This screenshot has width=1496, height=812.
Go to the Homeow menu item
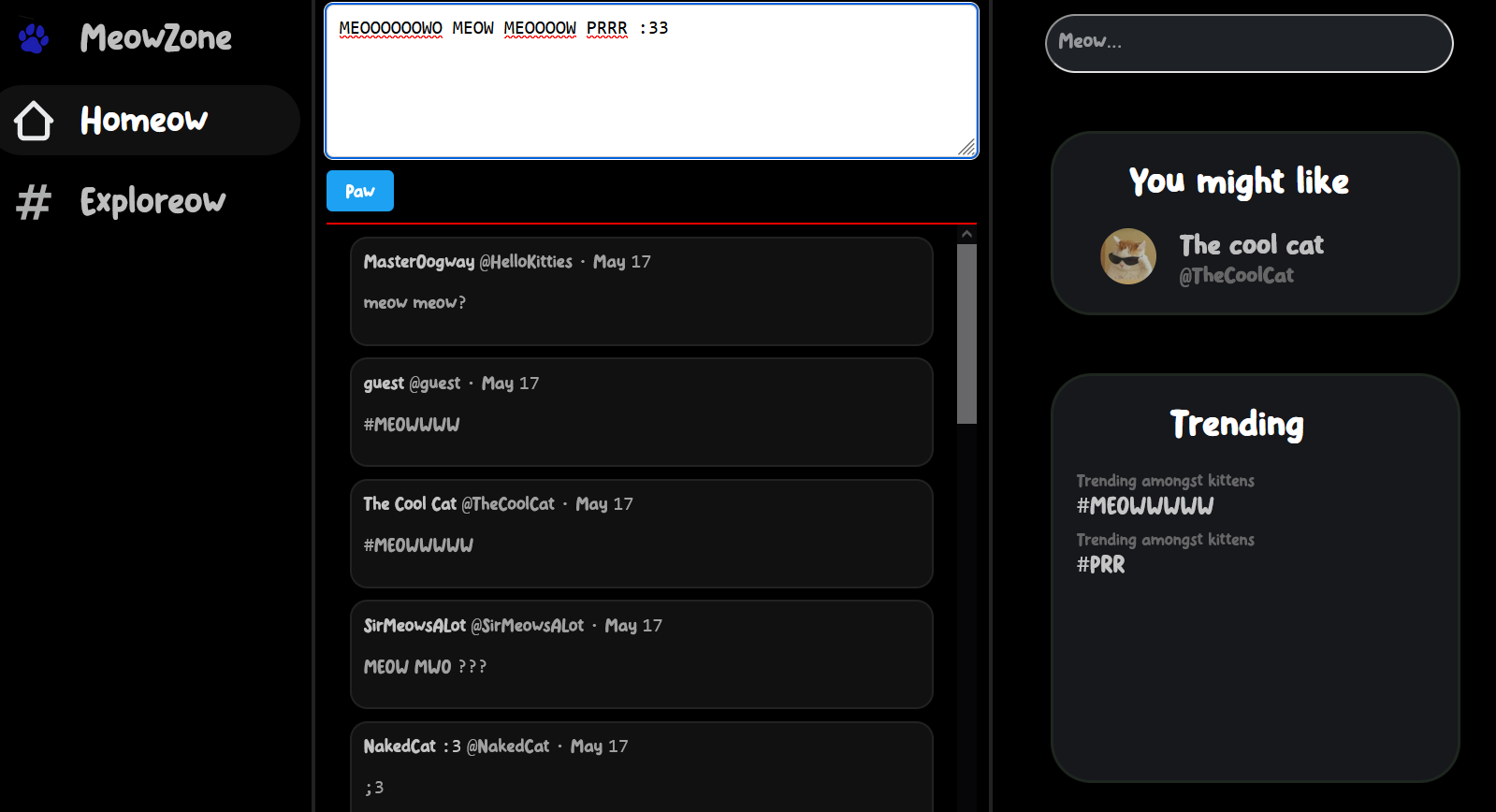click(144, 121)
